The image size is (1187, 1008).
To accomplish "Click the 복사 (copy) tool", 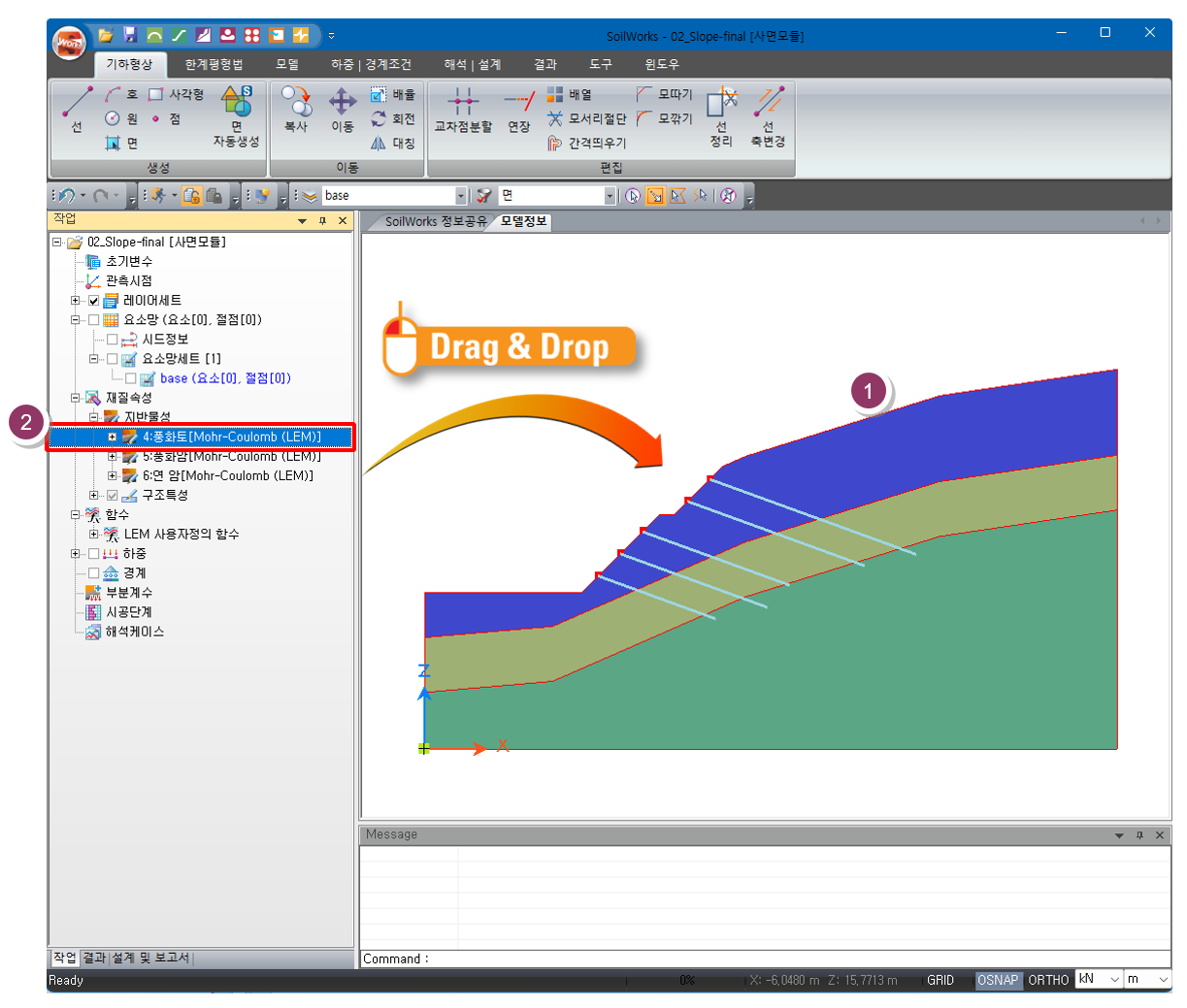I will pos(296,109).
